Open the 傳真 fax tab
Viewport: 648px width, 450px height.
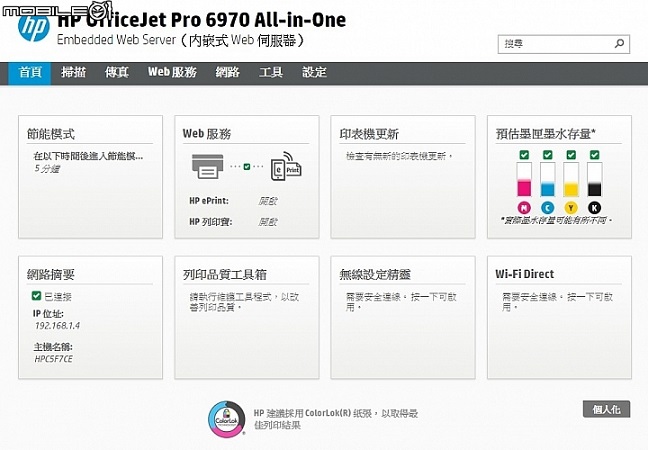coord(117,72)
